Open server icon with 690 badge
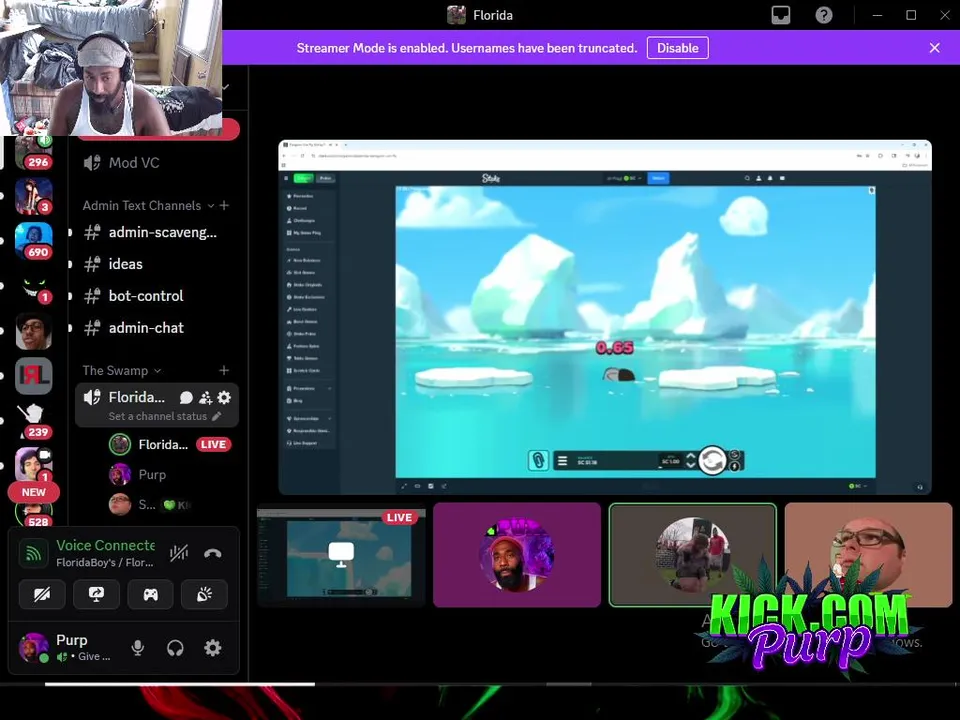Viewport: 960px width, 720px height. pos(34,241)
